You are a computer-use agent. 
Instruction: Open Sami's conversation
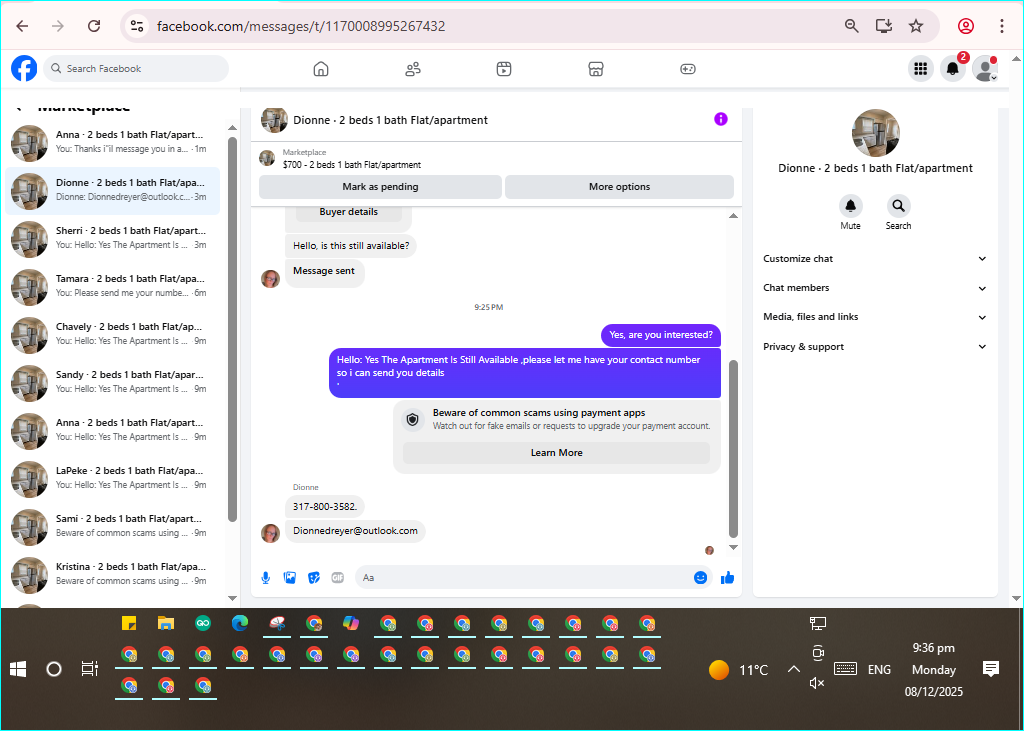coord(112,527)
